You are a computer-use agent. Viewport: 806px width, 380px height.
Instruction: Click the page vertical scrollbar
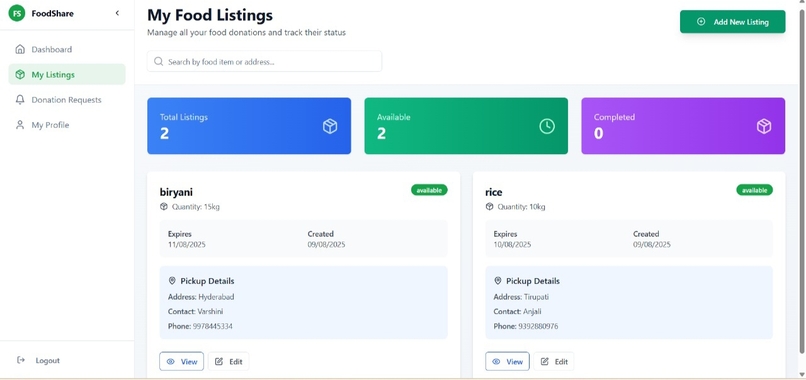(802, 183)
